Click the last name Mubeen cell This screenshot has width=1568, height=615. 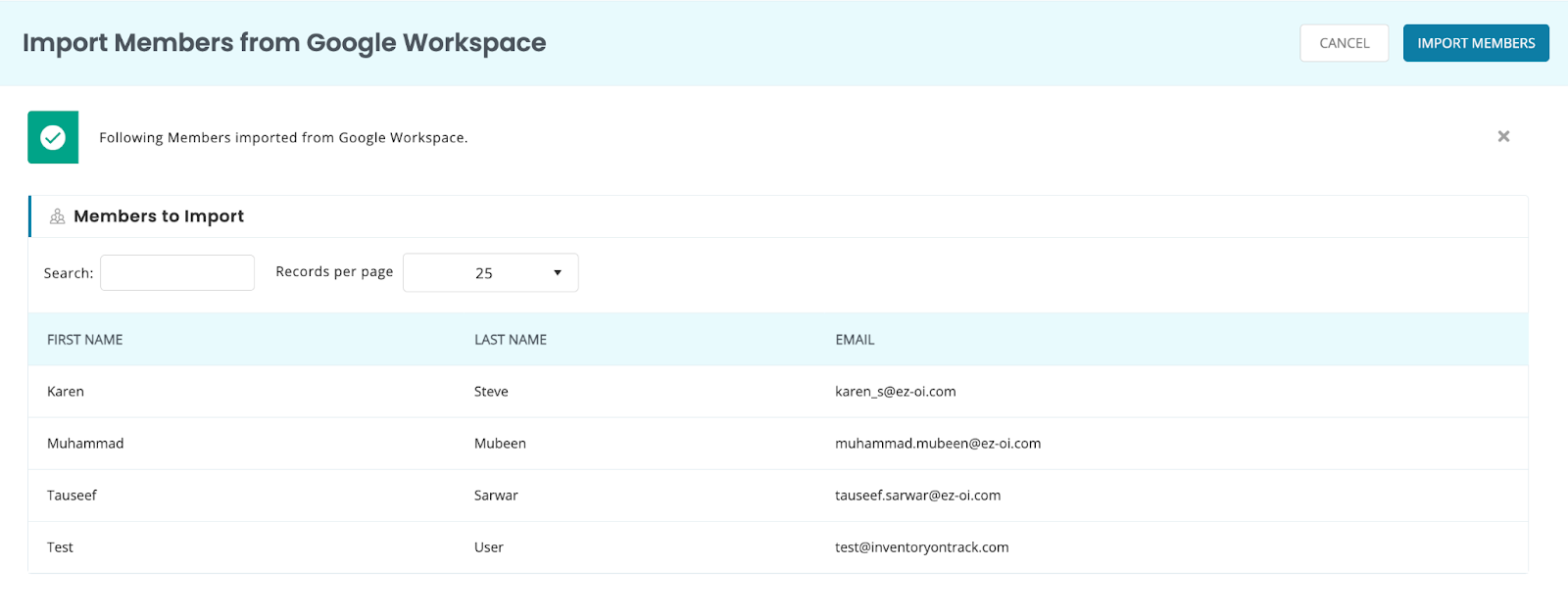click(500, 444)
